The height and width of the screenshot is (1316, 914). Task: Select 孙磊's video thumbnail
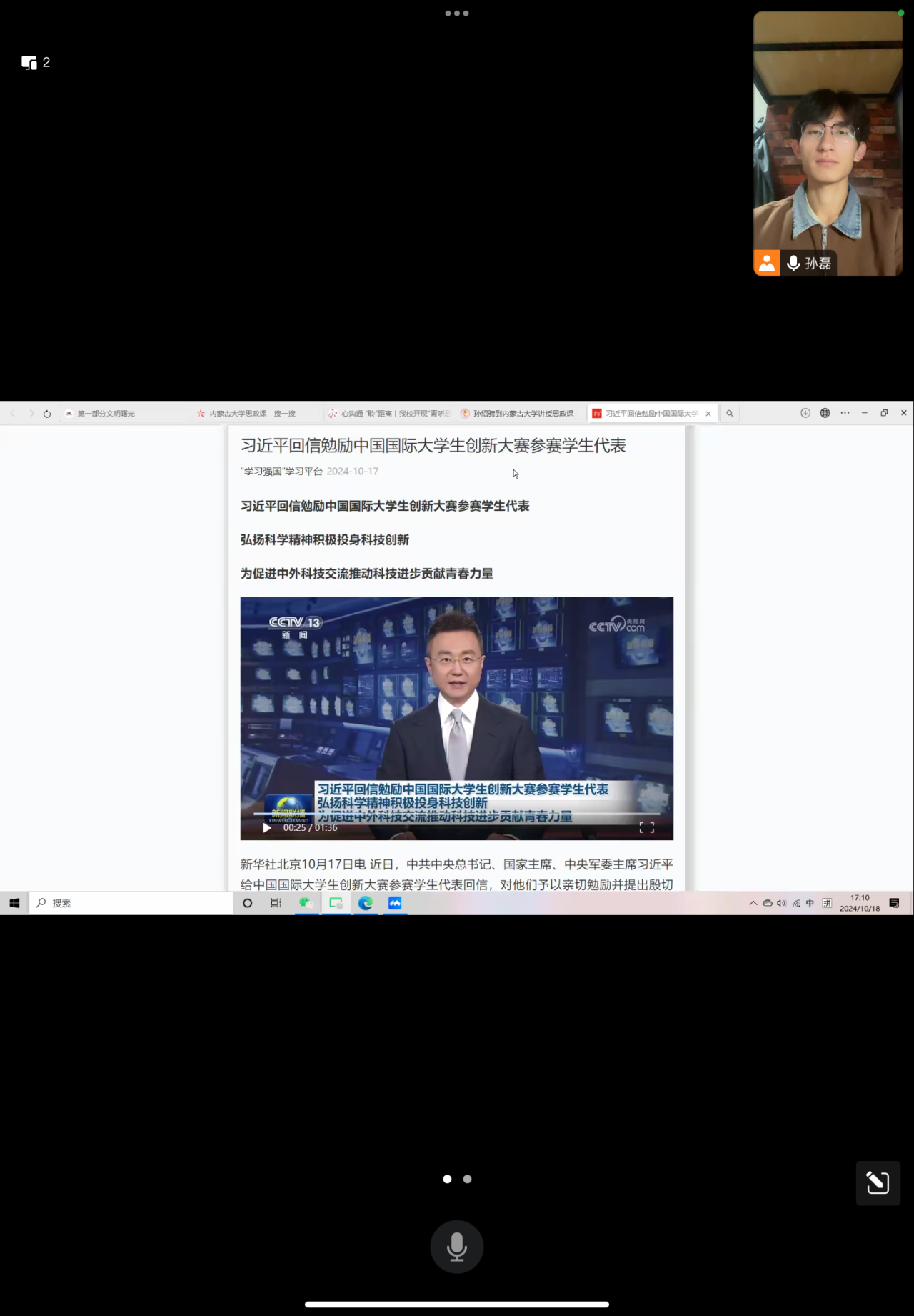[x=828, y=143]
